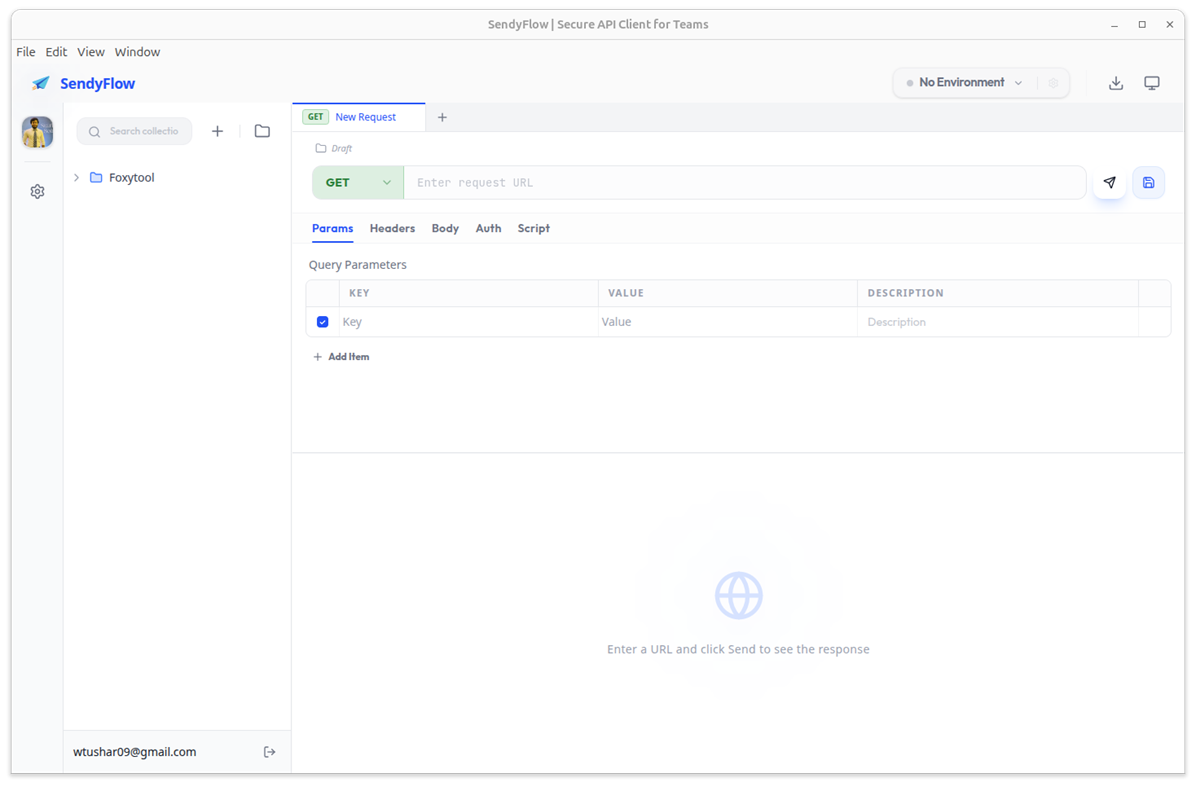Viewport: 1196px width, 787px height.
Task: Open the View menu
Action: (x=91, y=52)
